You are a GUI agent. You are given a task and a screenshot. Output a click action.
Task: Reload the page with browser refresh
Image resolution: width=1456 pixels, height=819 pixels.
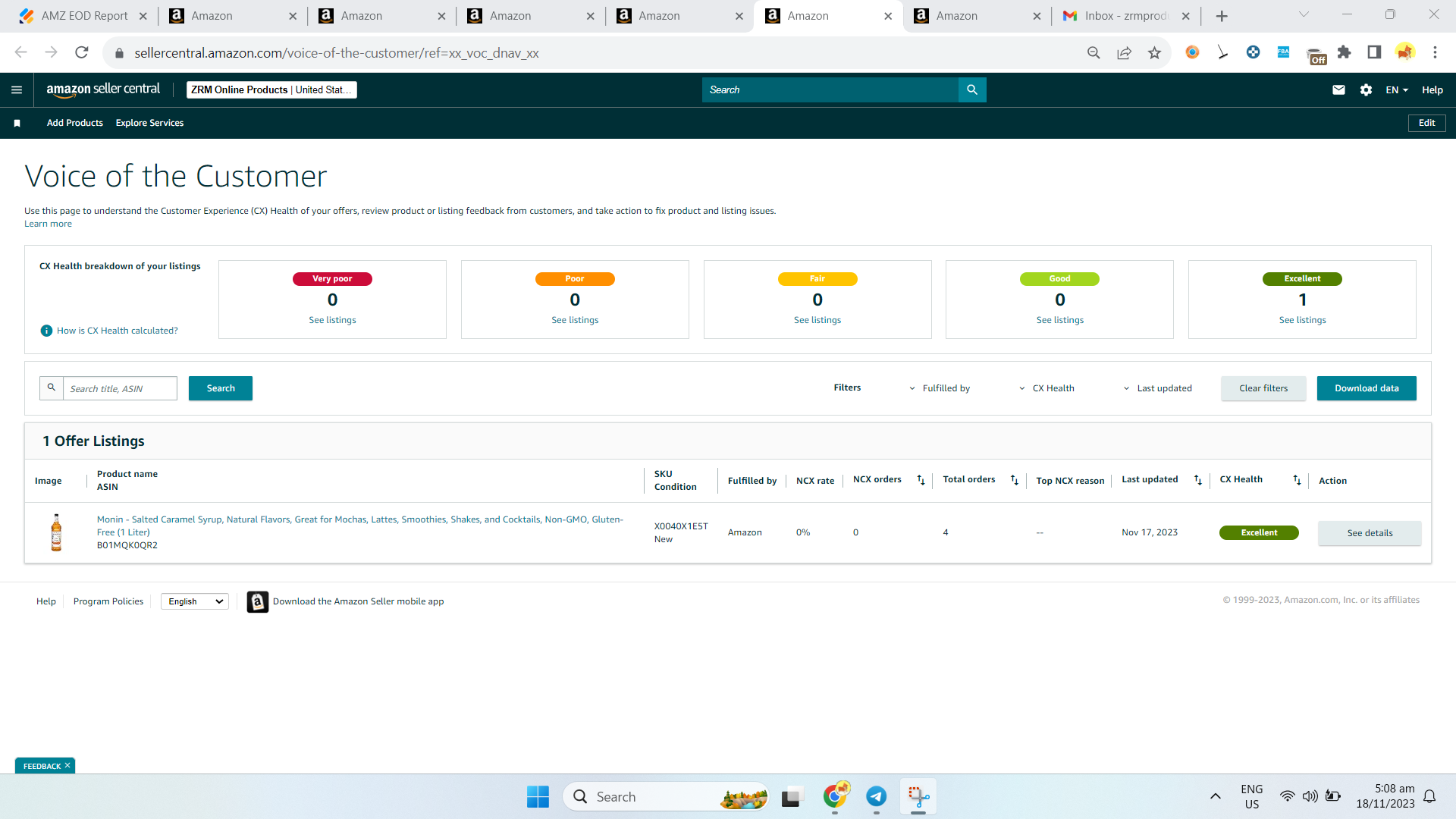pyautogui.click(x=82, y=52)
